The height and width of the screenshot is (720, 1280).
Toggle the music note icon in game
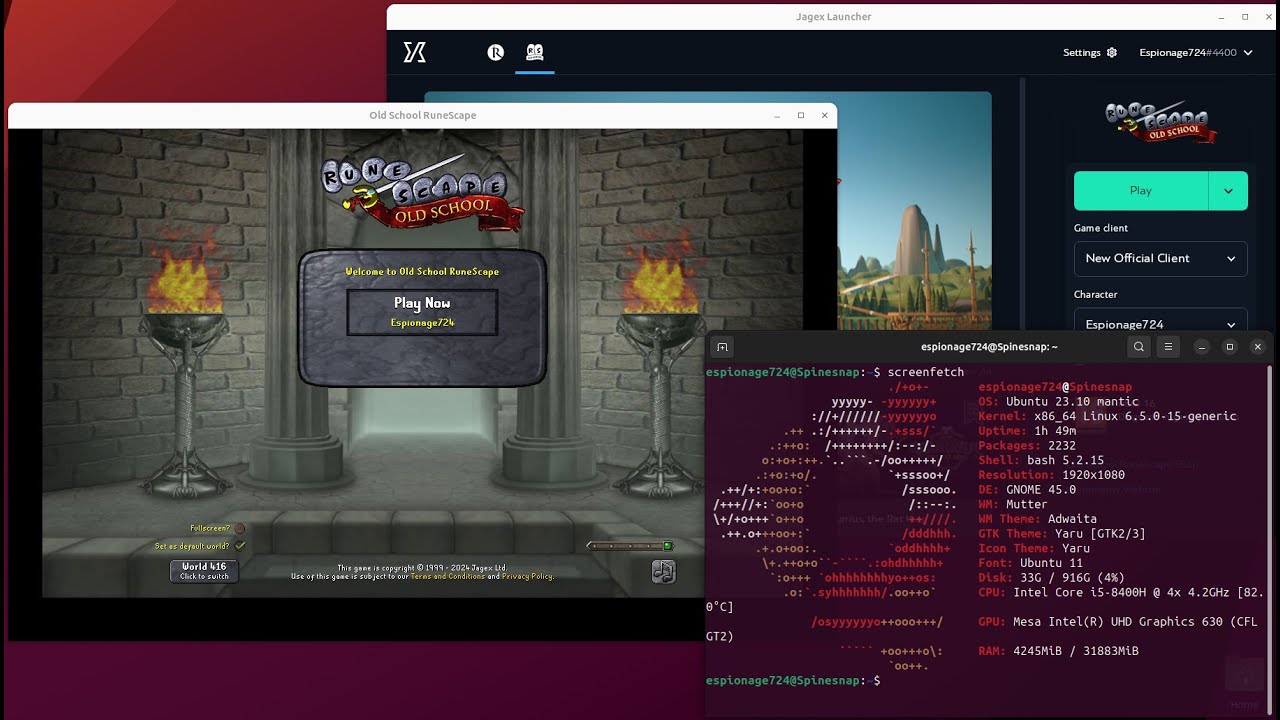click(x=663, y=571)
